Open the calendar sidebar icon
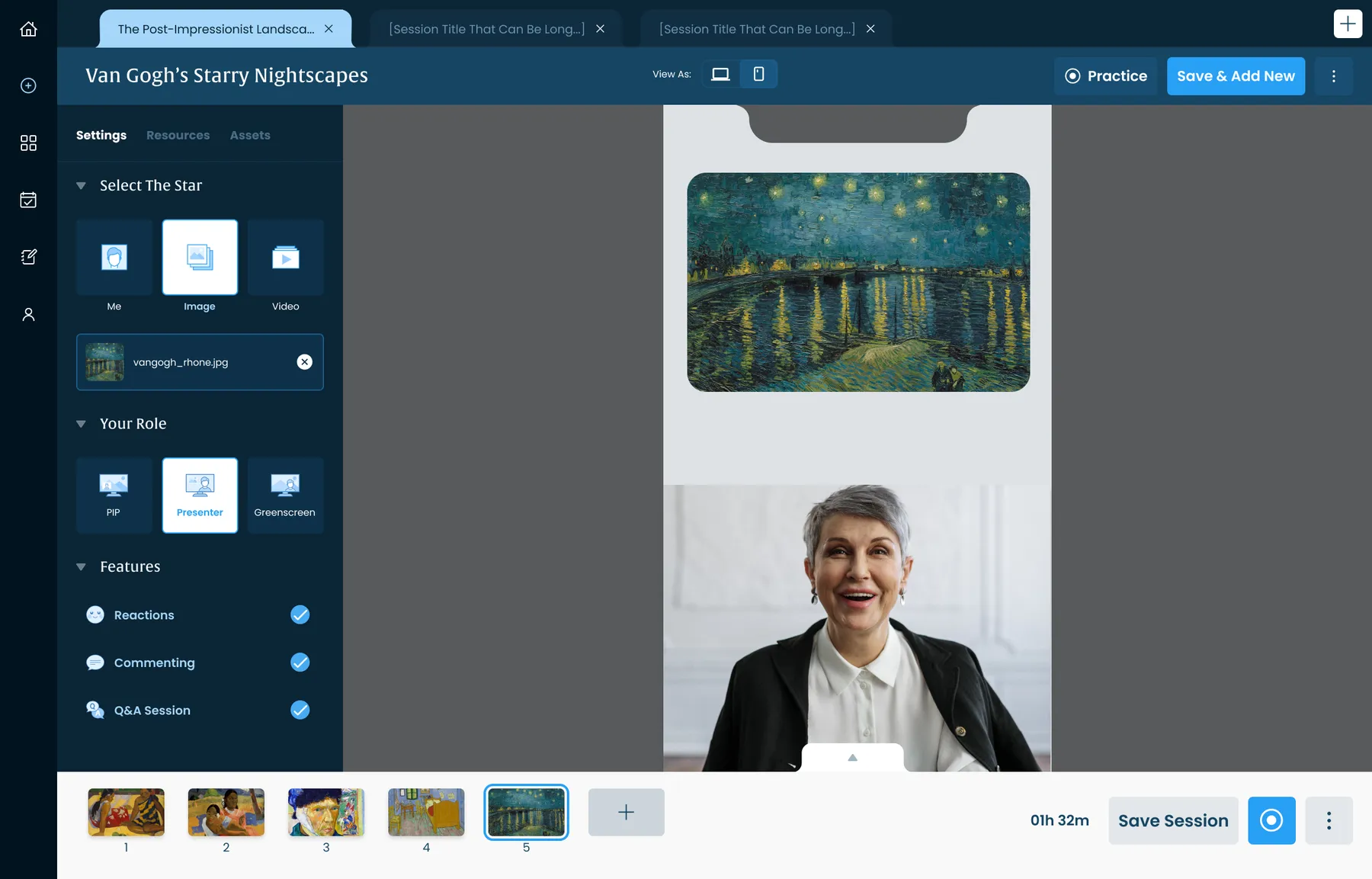Image resolution: width=1372 pixels, height=879 pixels. pyautogui.click(x=28, y=200)
